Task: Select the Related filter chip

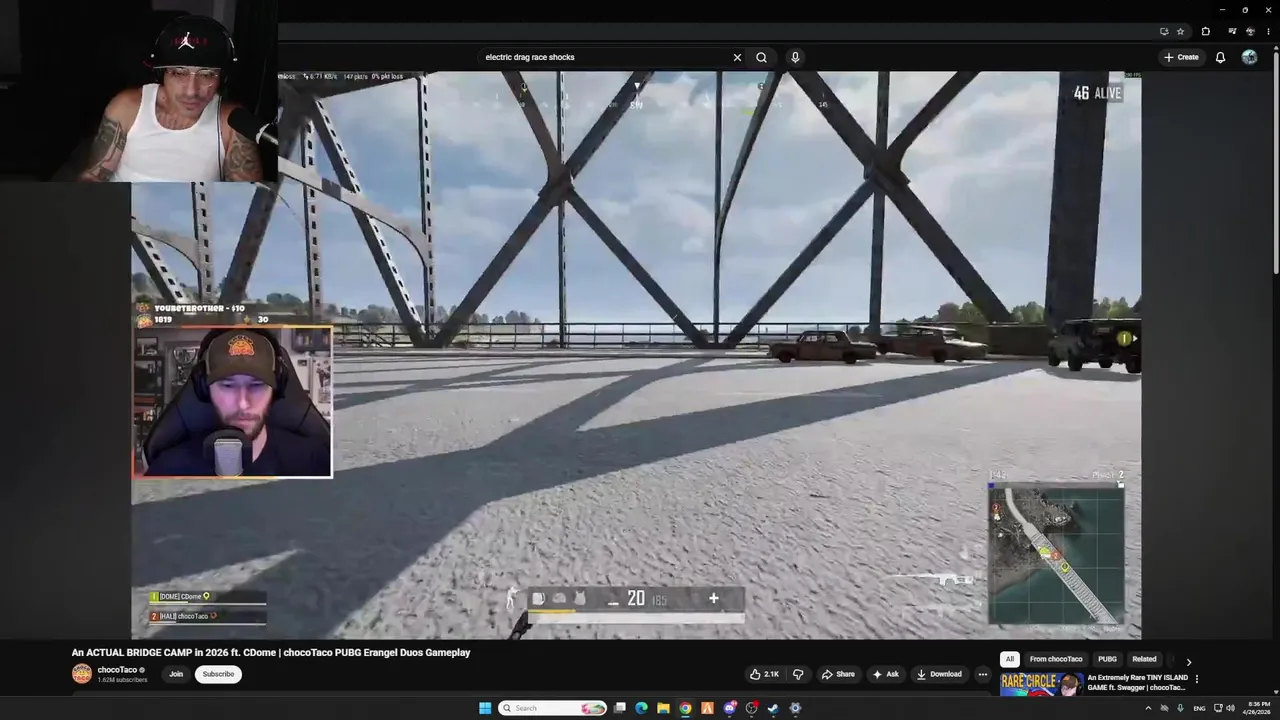Action: [1144, 659]
